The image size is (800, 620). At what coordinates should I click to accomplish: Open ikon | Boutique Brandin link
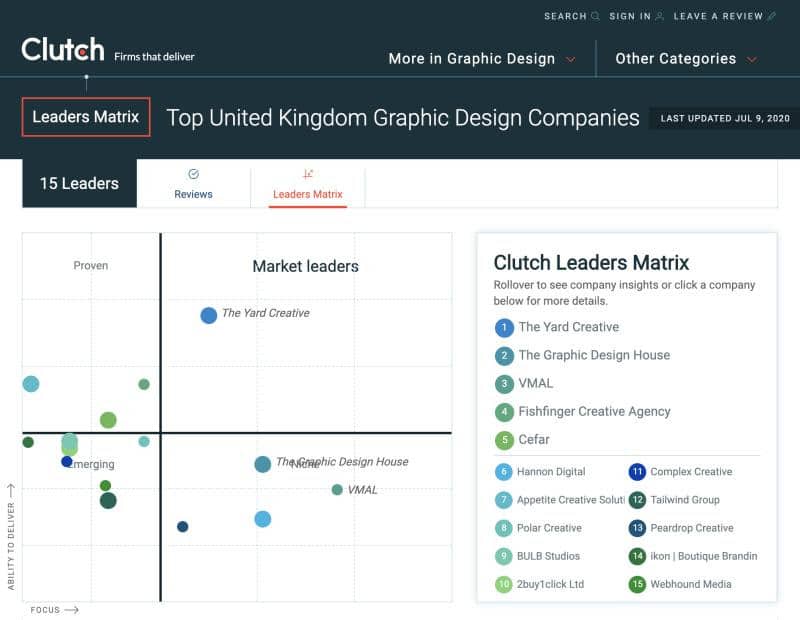click(704, 556)
